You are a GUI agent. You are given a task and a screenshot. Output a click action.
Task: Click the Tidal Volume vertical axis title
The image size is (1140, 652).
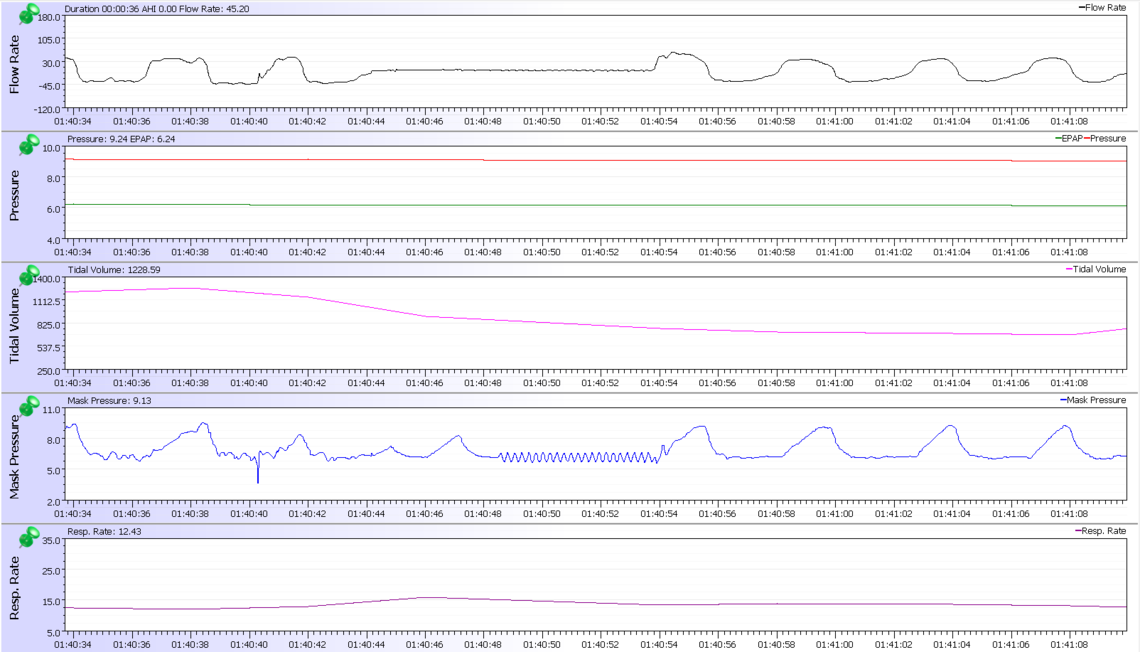pos(14,326)
